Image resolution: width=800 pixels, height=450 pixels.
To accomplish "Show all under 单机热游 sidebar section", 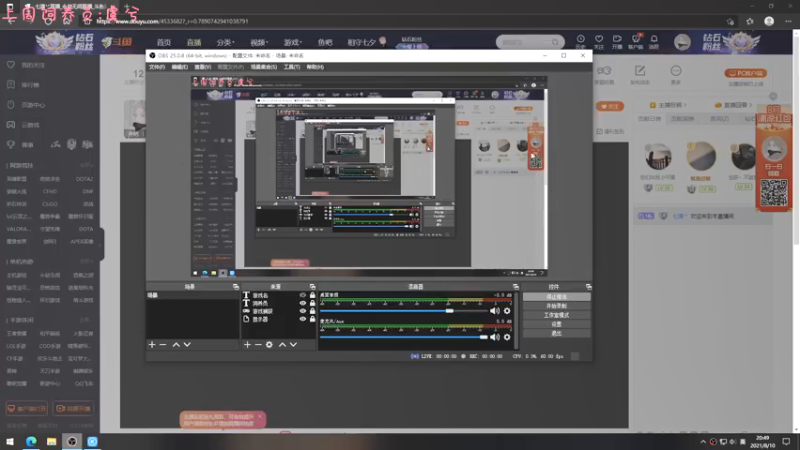I will click(x=86, y=261).
